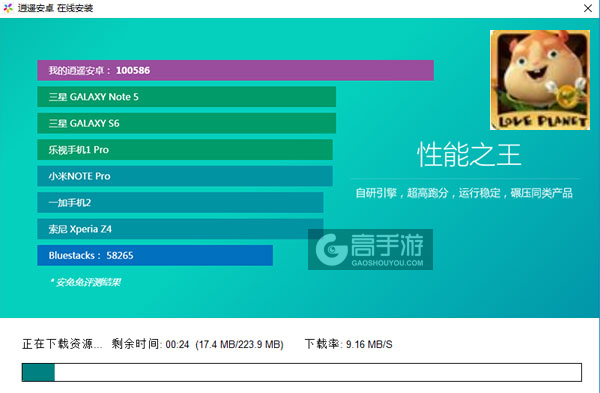Select the 三星 GALAXY Note 5 bar
Viewport: 600px width, 393px height.
187,97
